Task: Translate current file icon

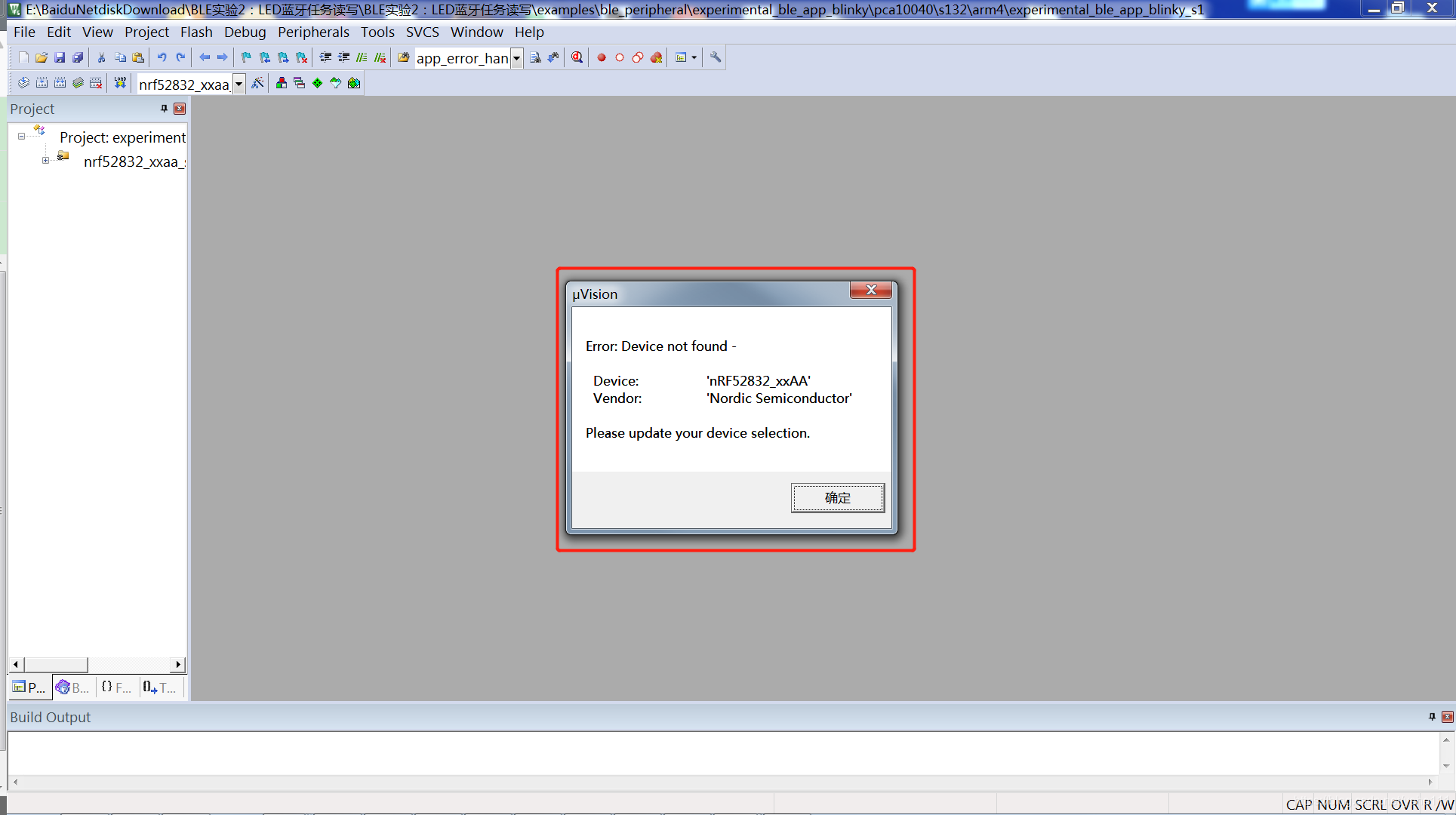Action: click(23, 83)
